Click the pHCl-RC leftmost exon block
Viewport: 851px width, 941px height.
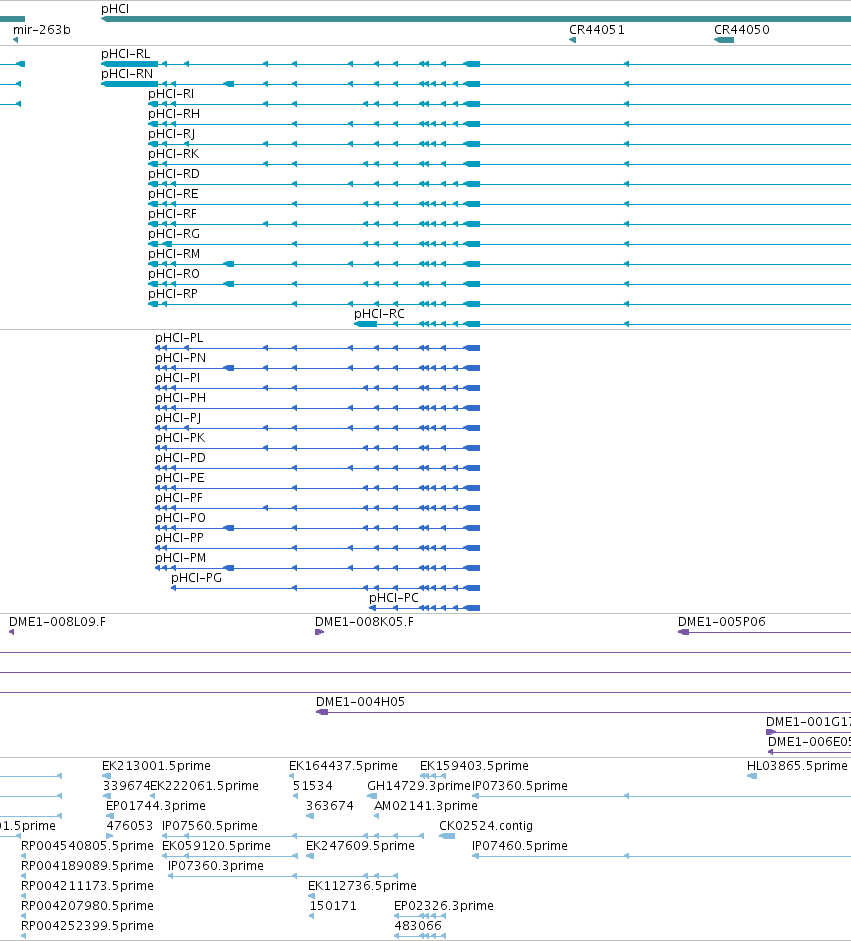pos(365,324)
